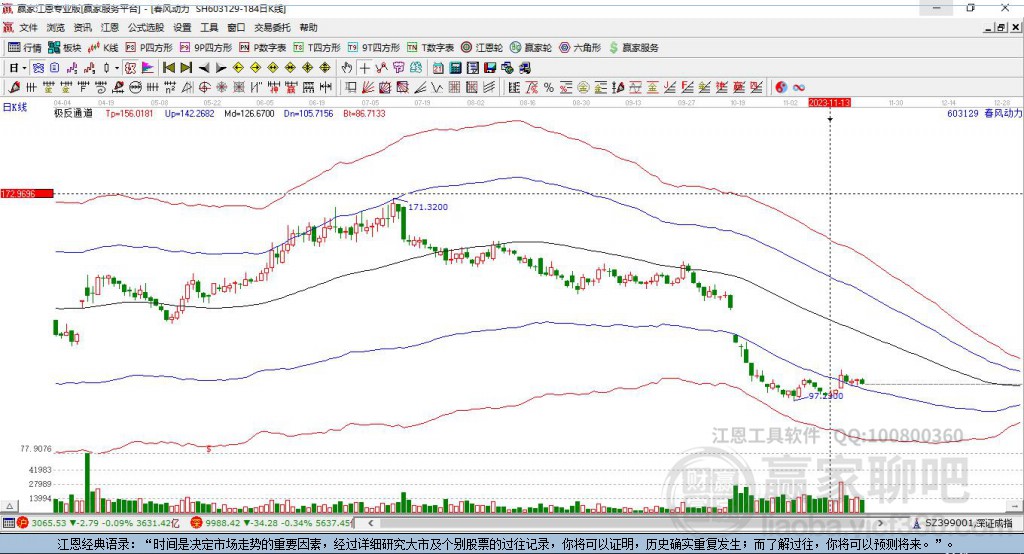This screenshot has height=554, width=1024.
Task: Select the red pencil drawing tool
Action: click(x=14, y=87)
